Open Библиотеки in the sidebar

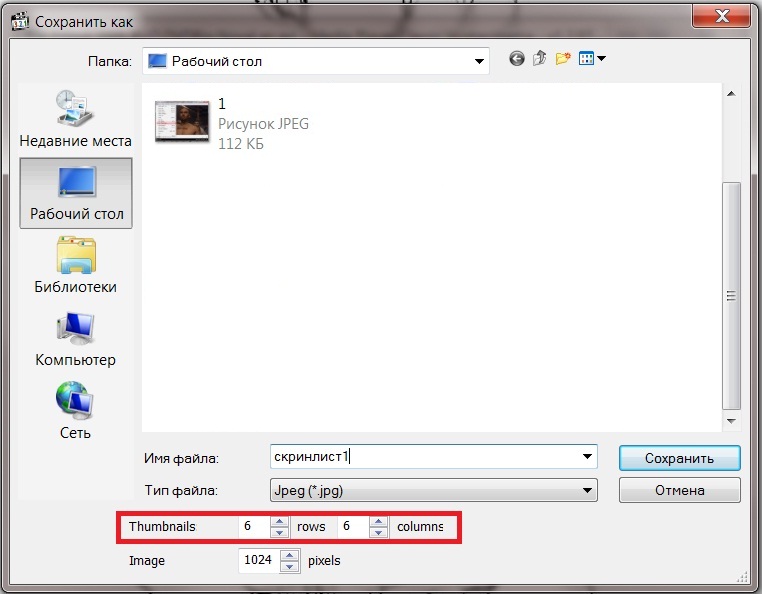pyautogui.click(x=76, y=265)
